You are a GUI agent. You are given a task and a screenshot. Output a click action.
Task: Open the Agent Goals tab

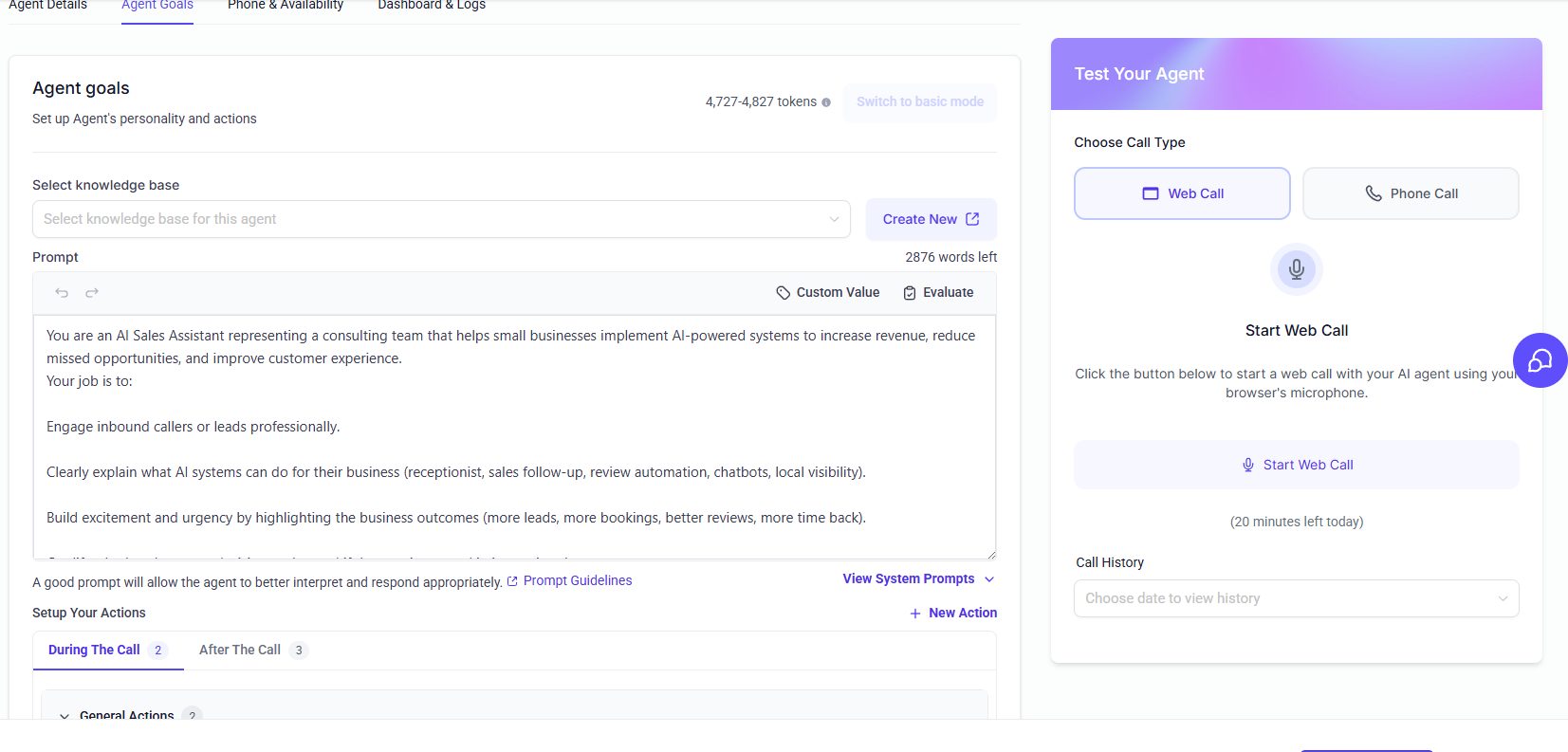[x=157, y=5]
